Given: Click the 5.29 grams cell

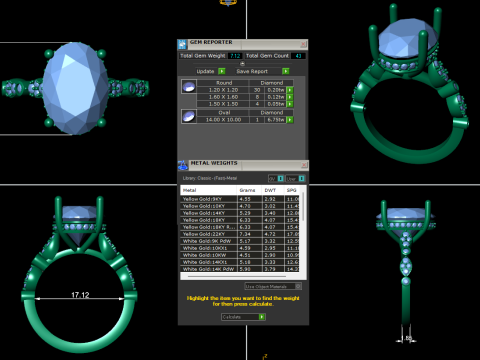Looking at the screenshot, I should pos(250,213).
